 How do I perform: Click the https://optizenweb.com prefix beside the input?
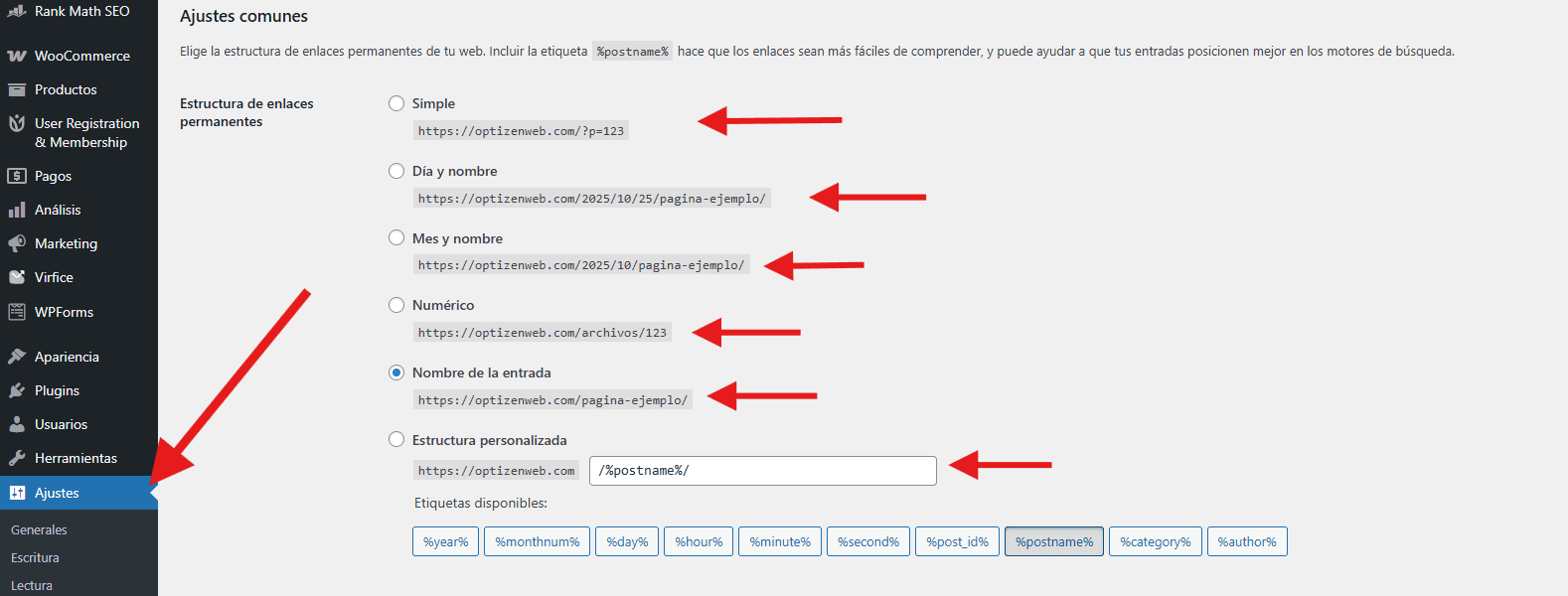coord(497,471)
